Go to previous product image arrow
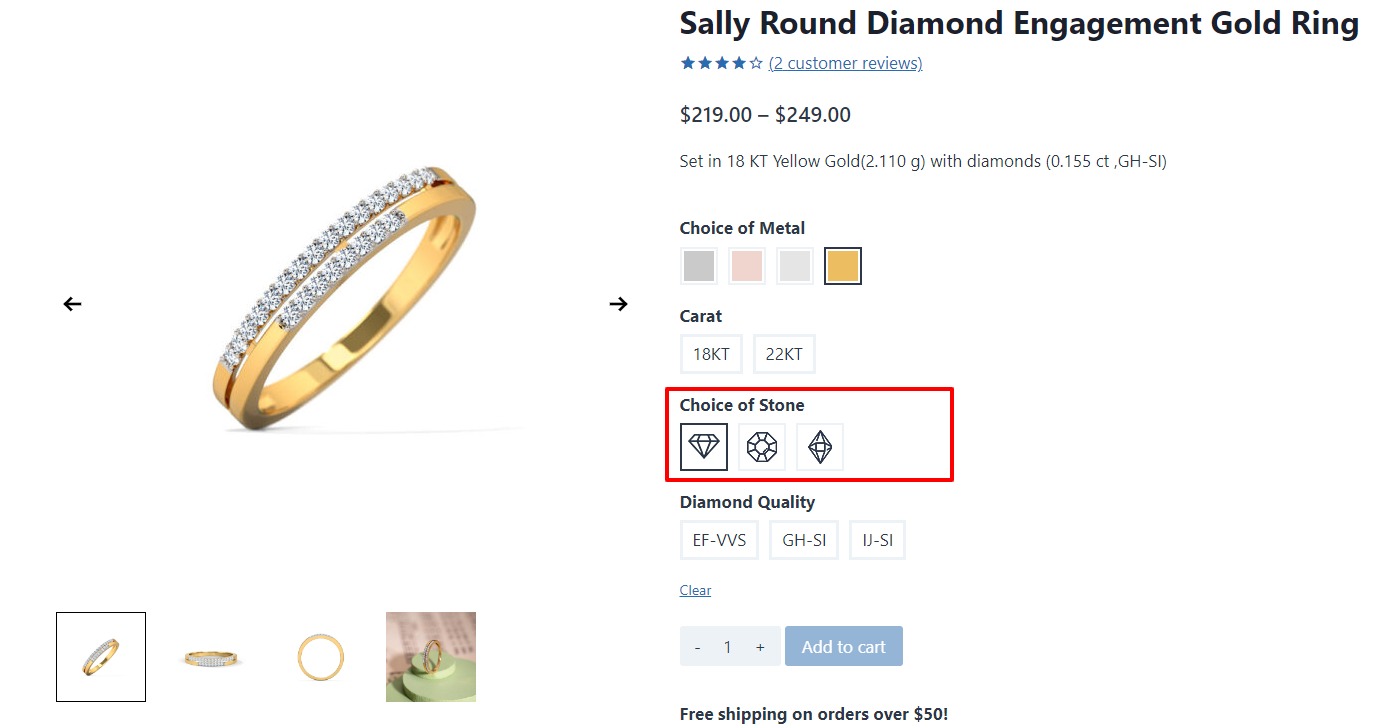1400x728 pixels. 72,304
